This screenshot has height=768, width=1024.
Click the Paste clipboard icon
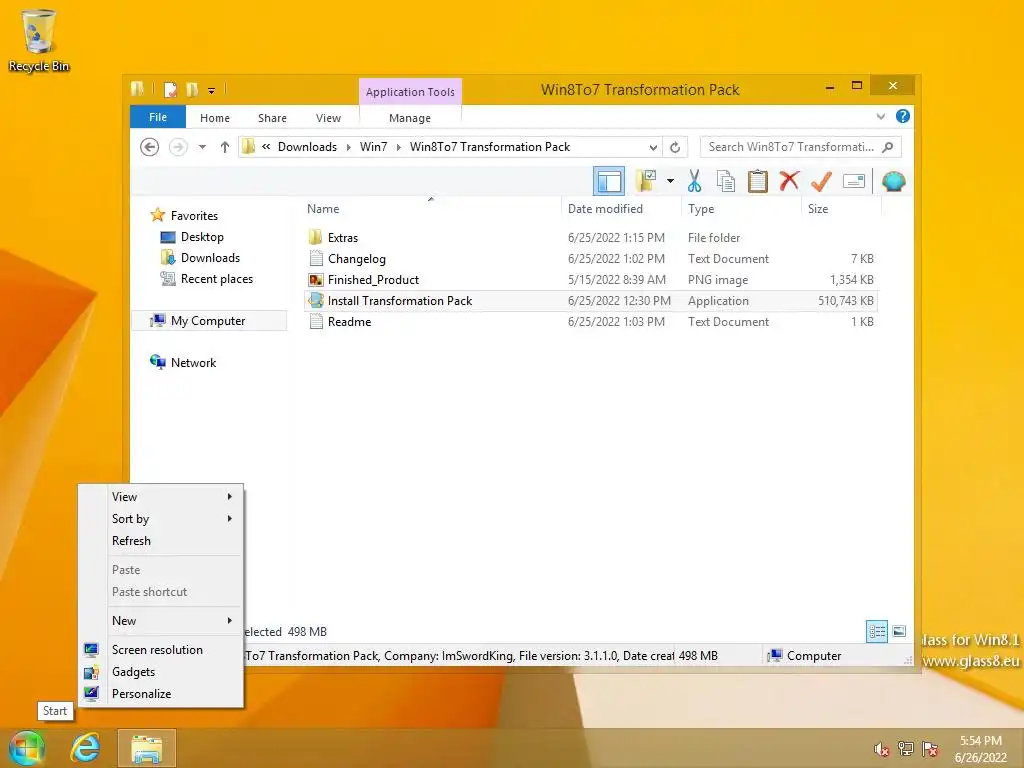(x=758, y=182)
